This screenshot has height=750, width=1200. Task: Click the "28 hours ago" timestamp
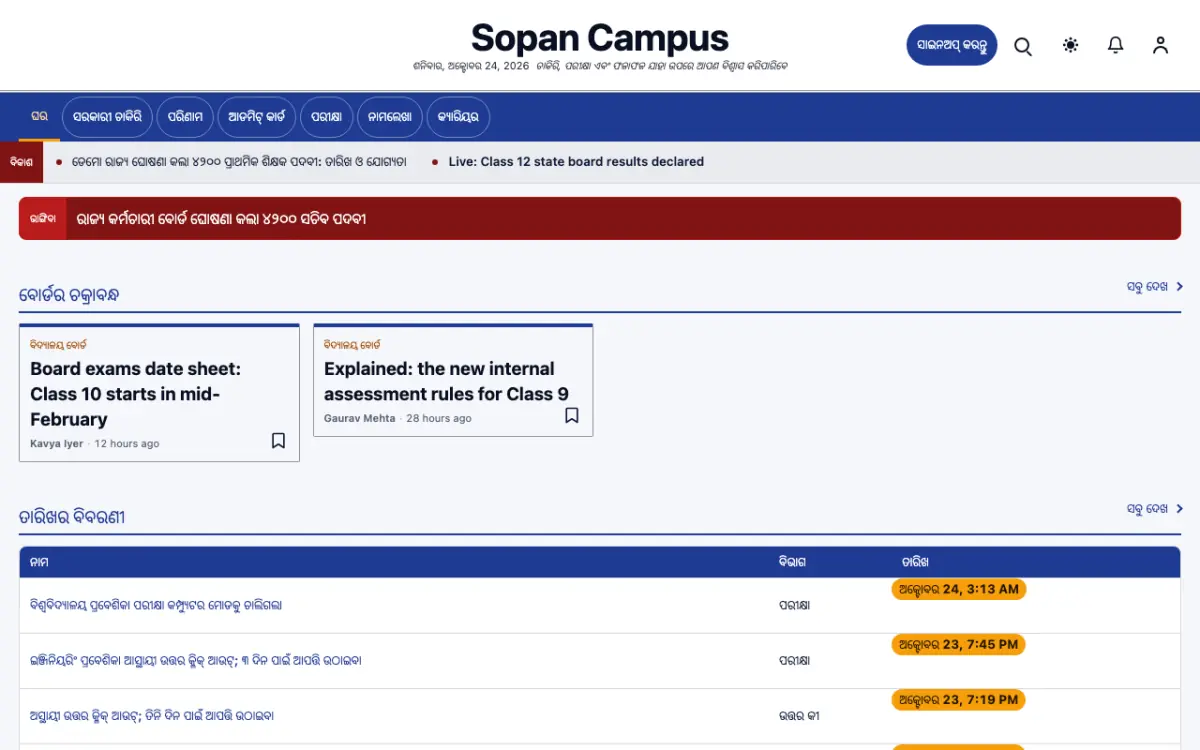tap(439, 418)
